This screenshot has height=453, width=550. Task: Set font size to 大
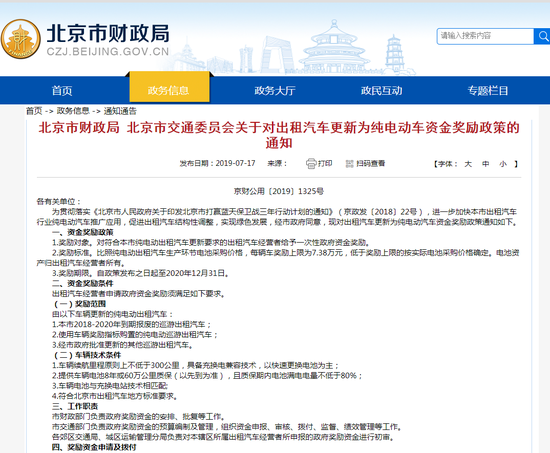[x=468, y=164]
